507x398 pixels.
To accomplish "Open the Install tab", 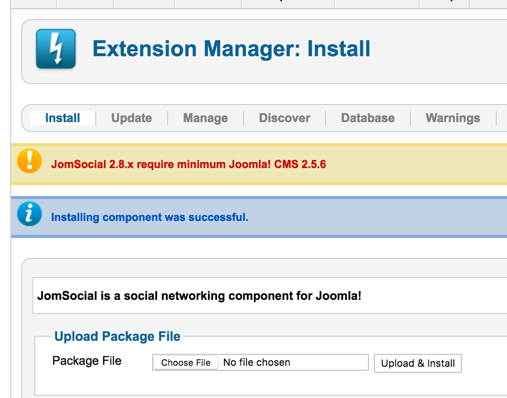I will (x=63, y=118).
